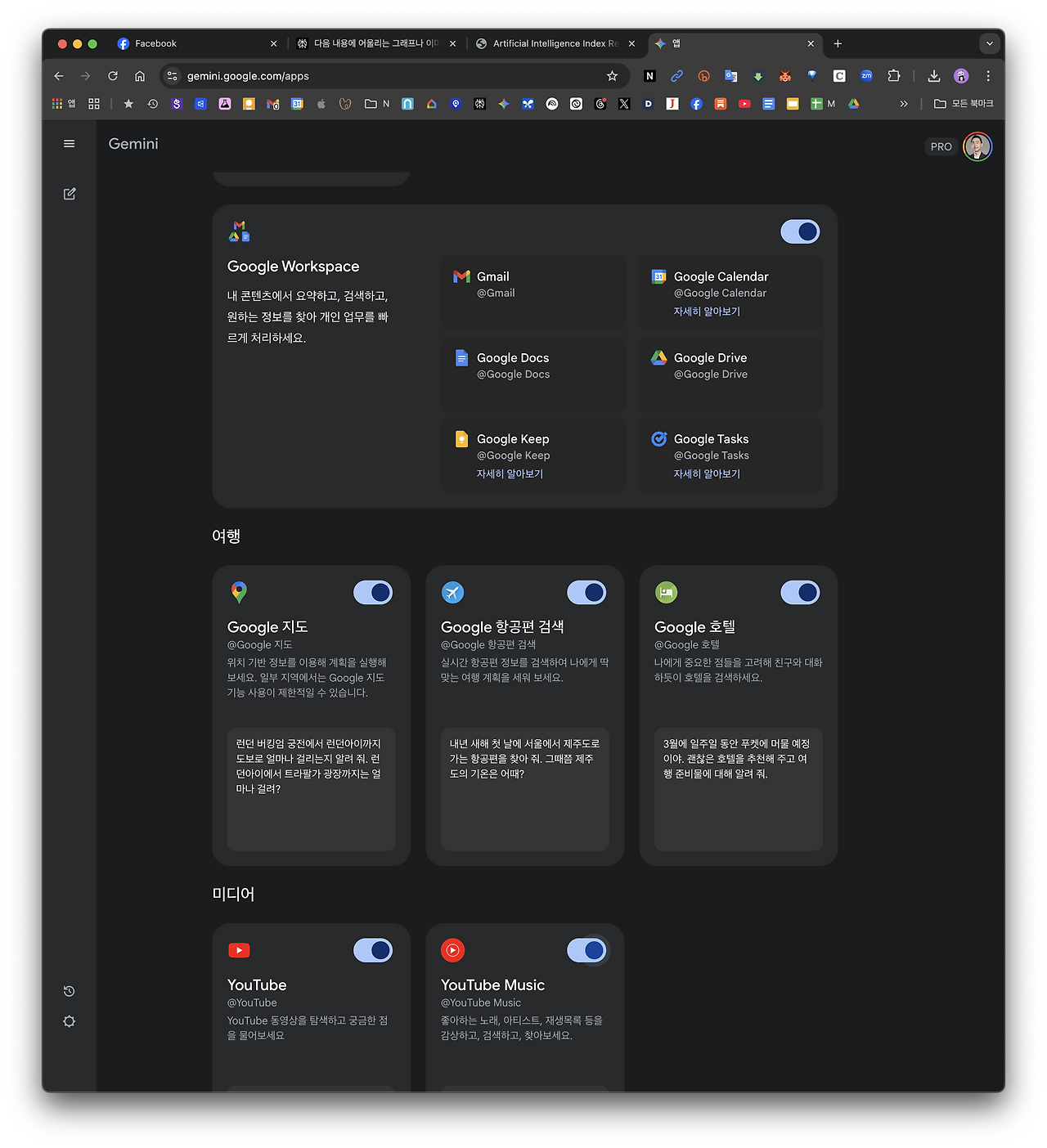The height and width of the screenshot is (1148, 1047).
Task: Switch to the Facebook tab
Action: (x=196, y=43)
